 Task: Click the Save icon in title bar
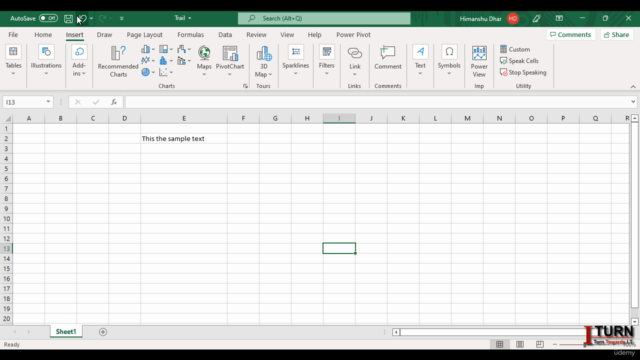click(x=68, y=18)
